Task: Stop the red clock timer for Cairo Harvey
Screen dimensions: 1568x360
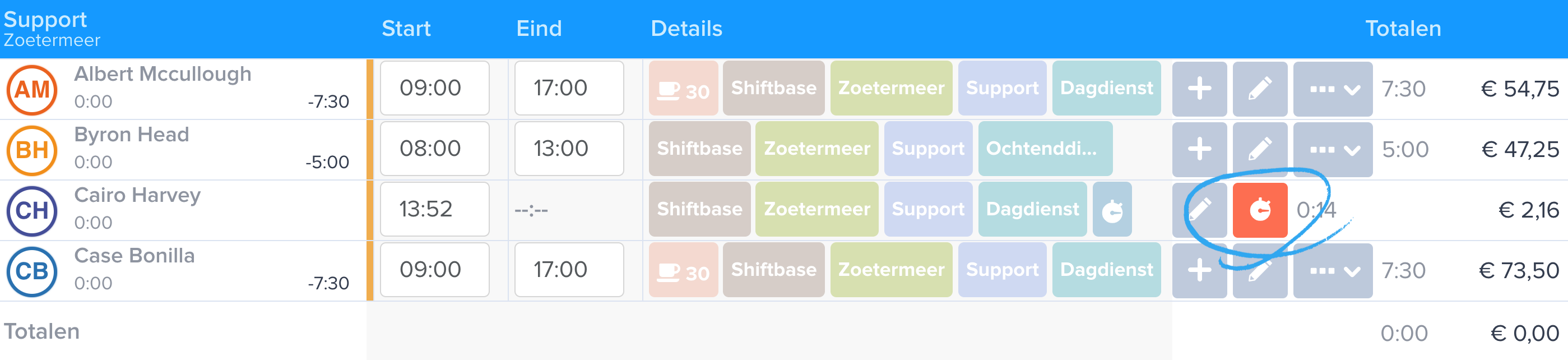Action: [x=1259, y=210]
